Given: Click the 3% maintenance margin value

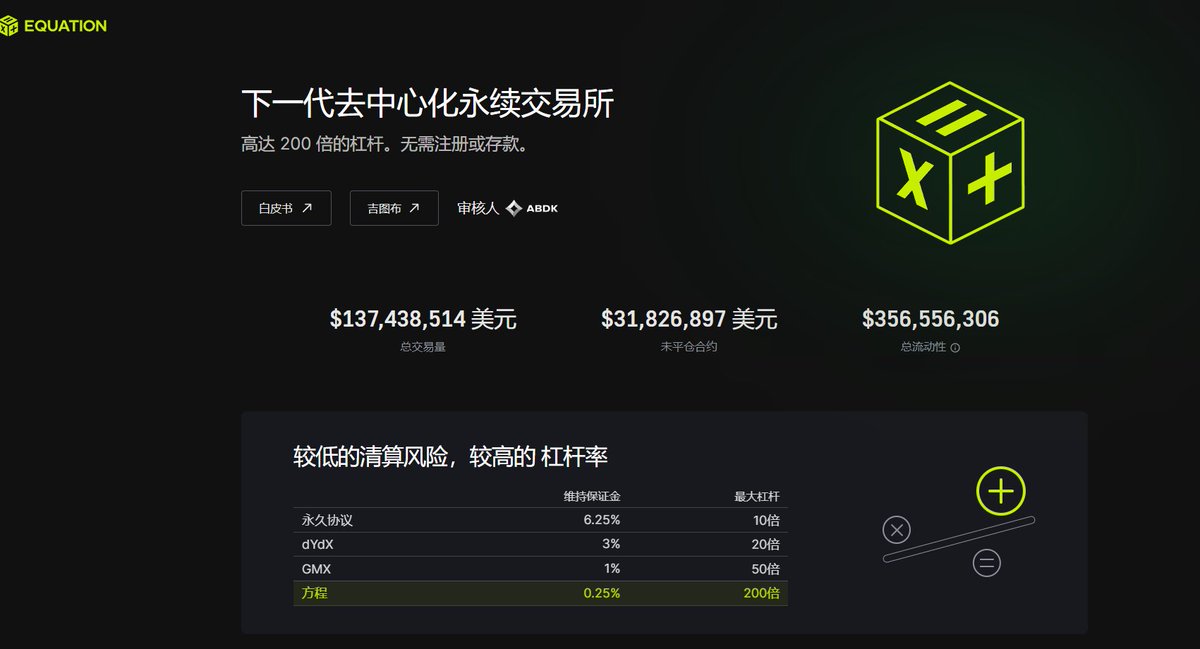Looking at the screenshot, I should [x=611, y=544].
